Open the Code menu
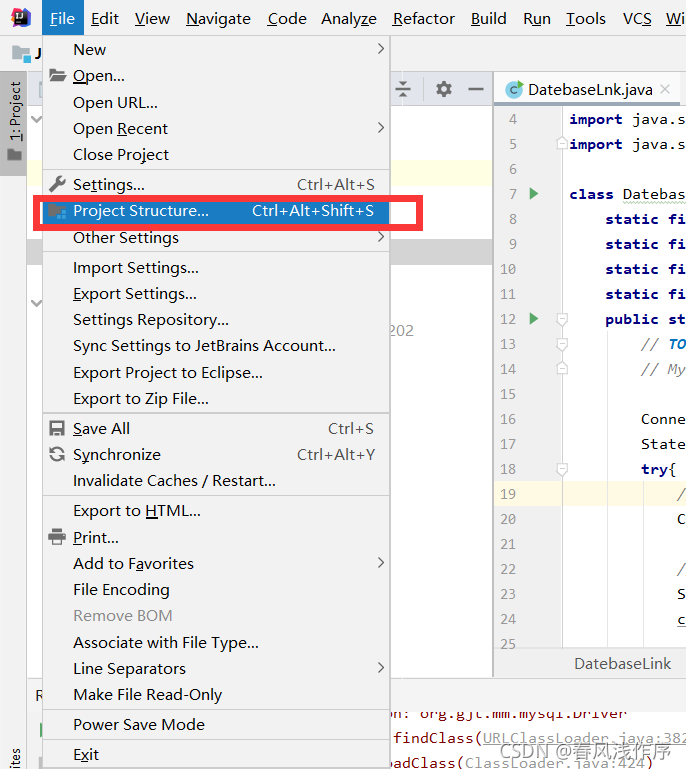Viewport: 686px width, 769px height. 287,19
